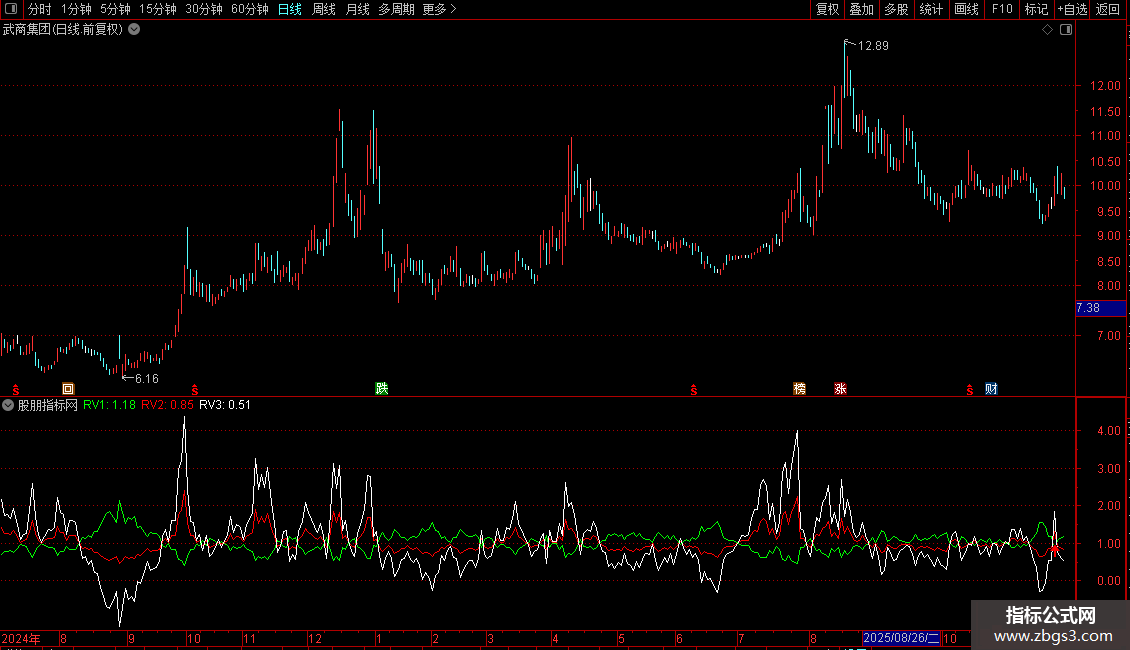Click the RV3: 0.51 value

pyautogui.click(x=225, y=405)
